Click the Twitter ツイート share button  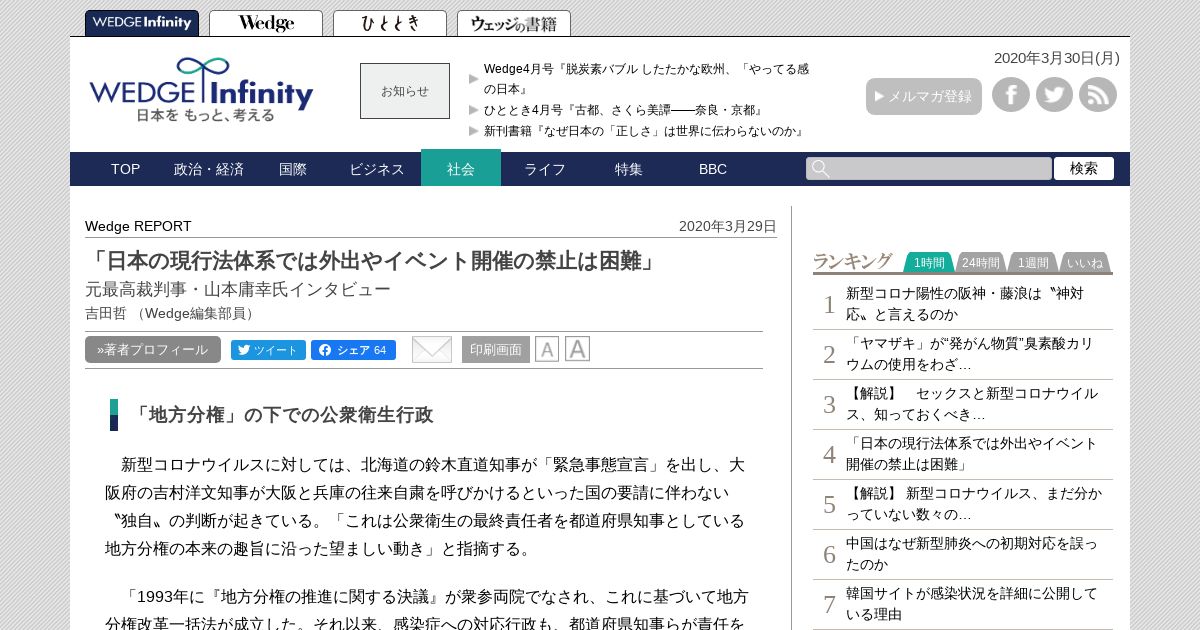268,350
